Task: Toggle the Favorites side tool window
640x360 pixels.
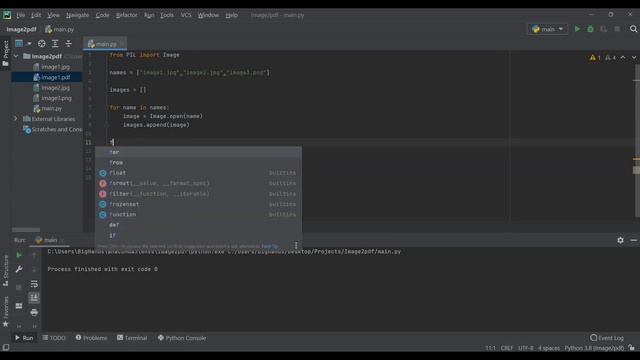Action: (5, 311)
